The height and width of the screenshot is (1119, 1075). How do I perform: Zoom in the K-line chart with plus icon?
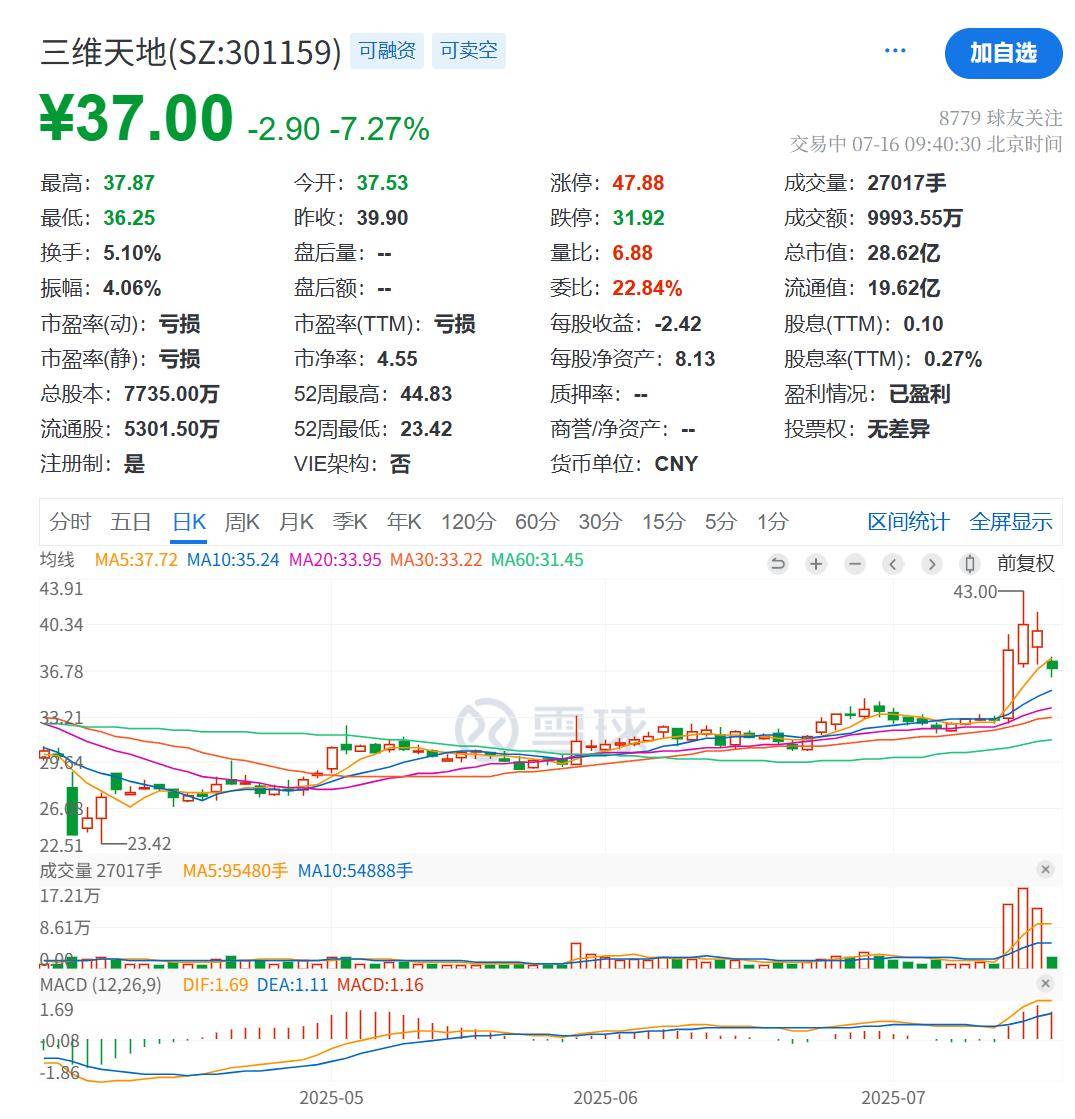point(816,564)
